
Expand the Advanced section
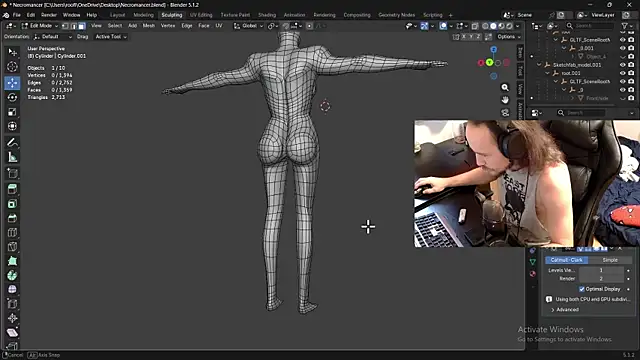click(x=565, y=310)
